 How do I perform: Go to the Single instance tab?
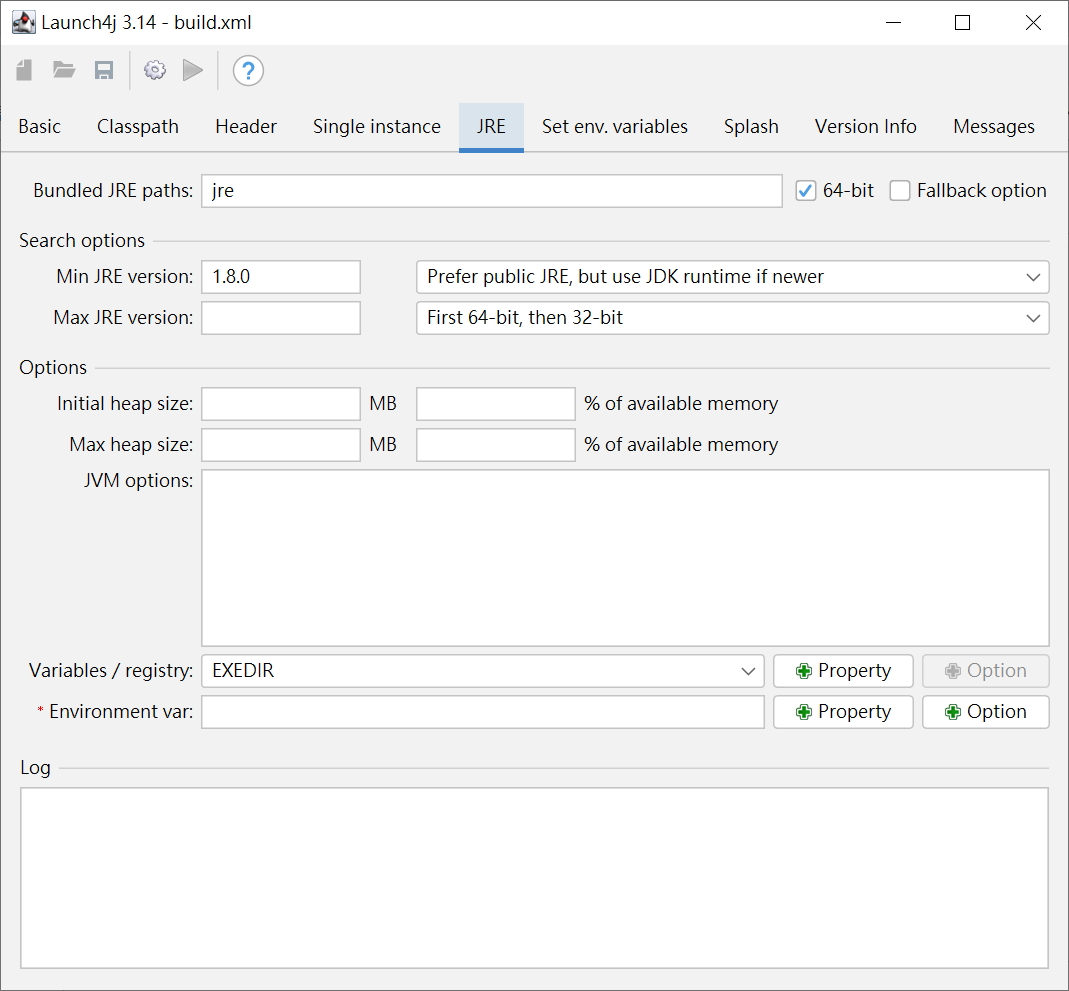pyautogui.click(x=377, y=127)
